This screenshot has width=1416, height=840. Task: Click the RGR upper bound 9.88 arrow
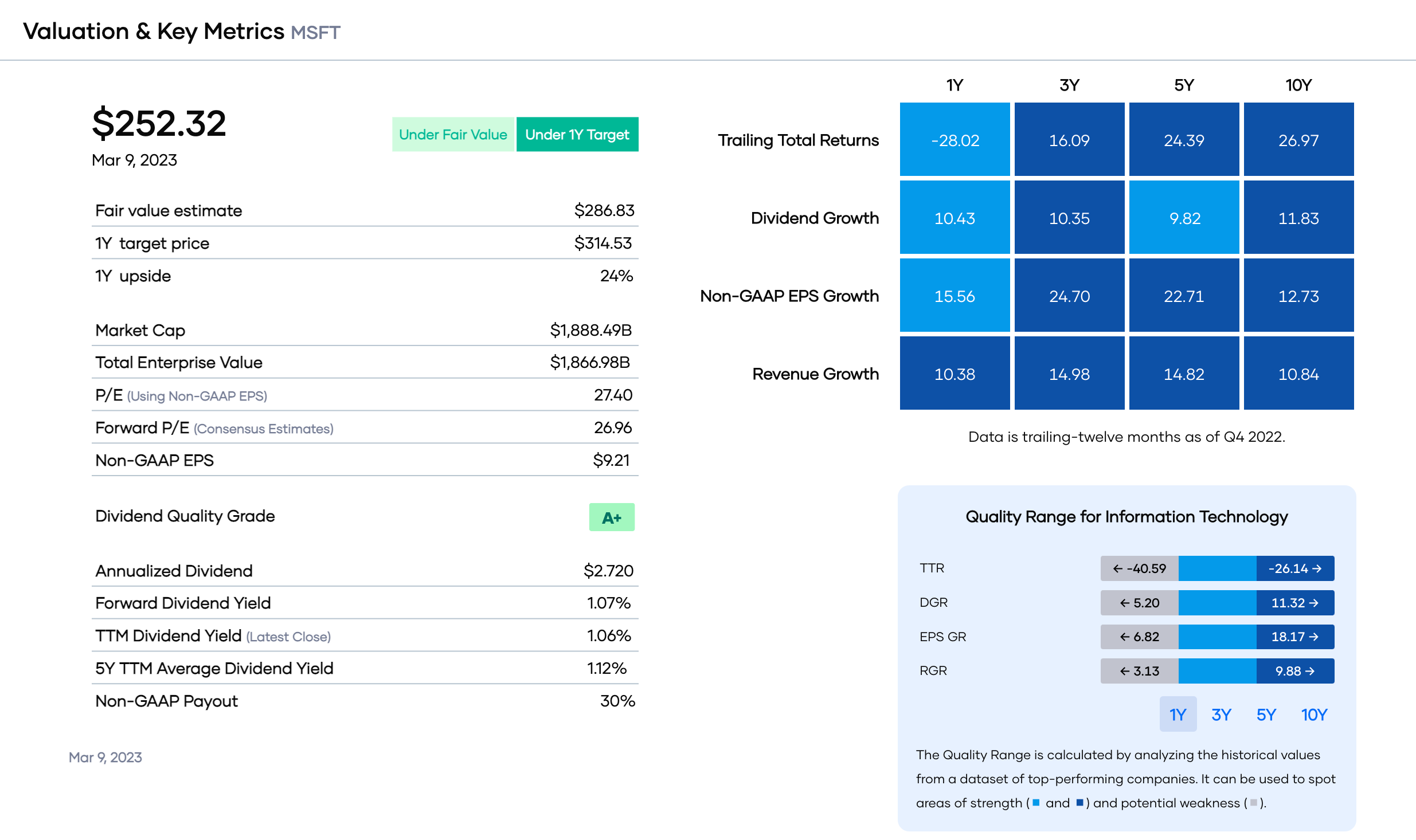(x=1295, y=671)
